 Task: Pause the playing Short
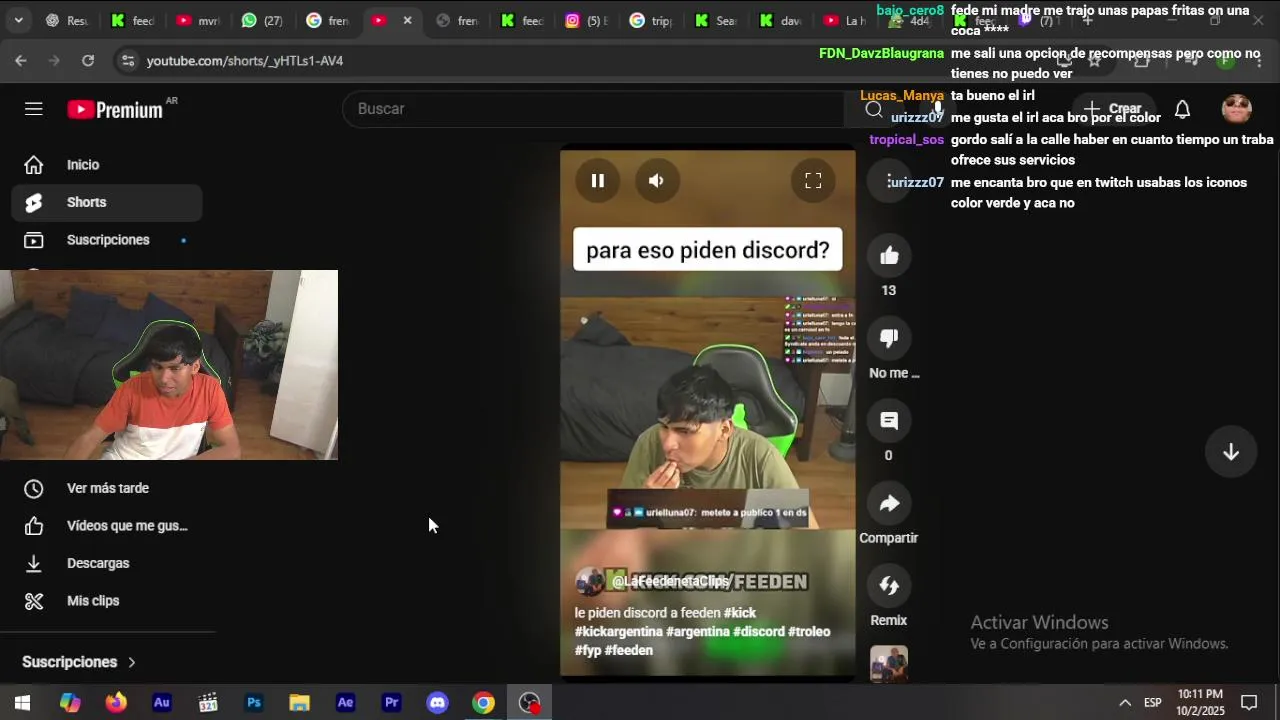597,181
